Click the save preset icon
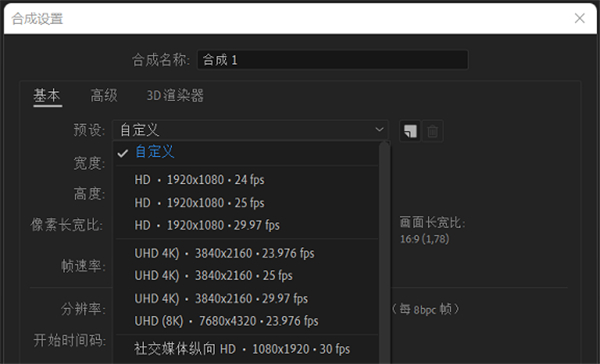The width and height of the screenshot is (600, 364). (410, 131)
